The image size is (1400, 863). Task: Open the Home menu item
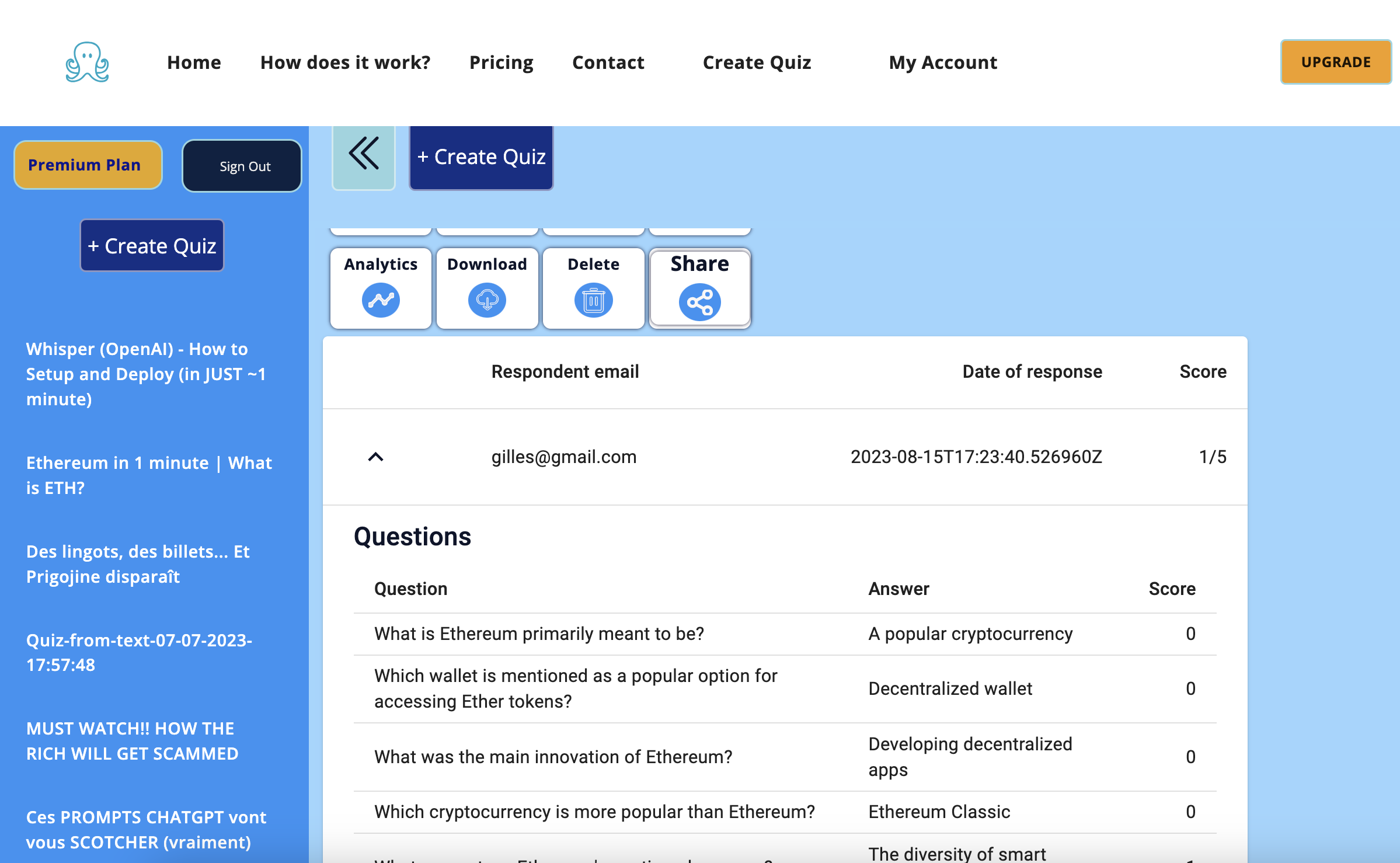194,62
